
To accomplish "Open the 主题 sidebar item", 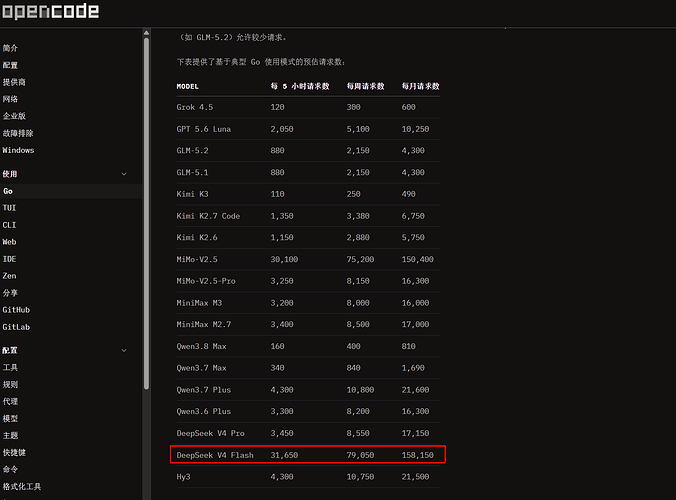I will tap(10, 436).
